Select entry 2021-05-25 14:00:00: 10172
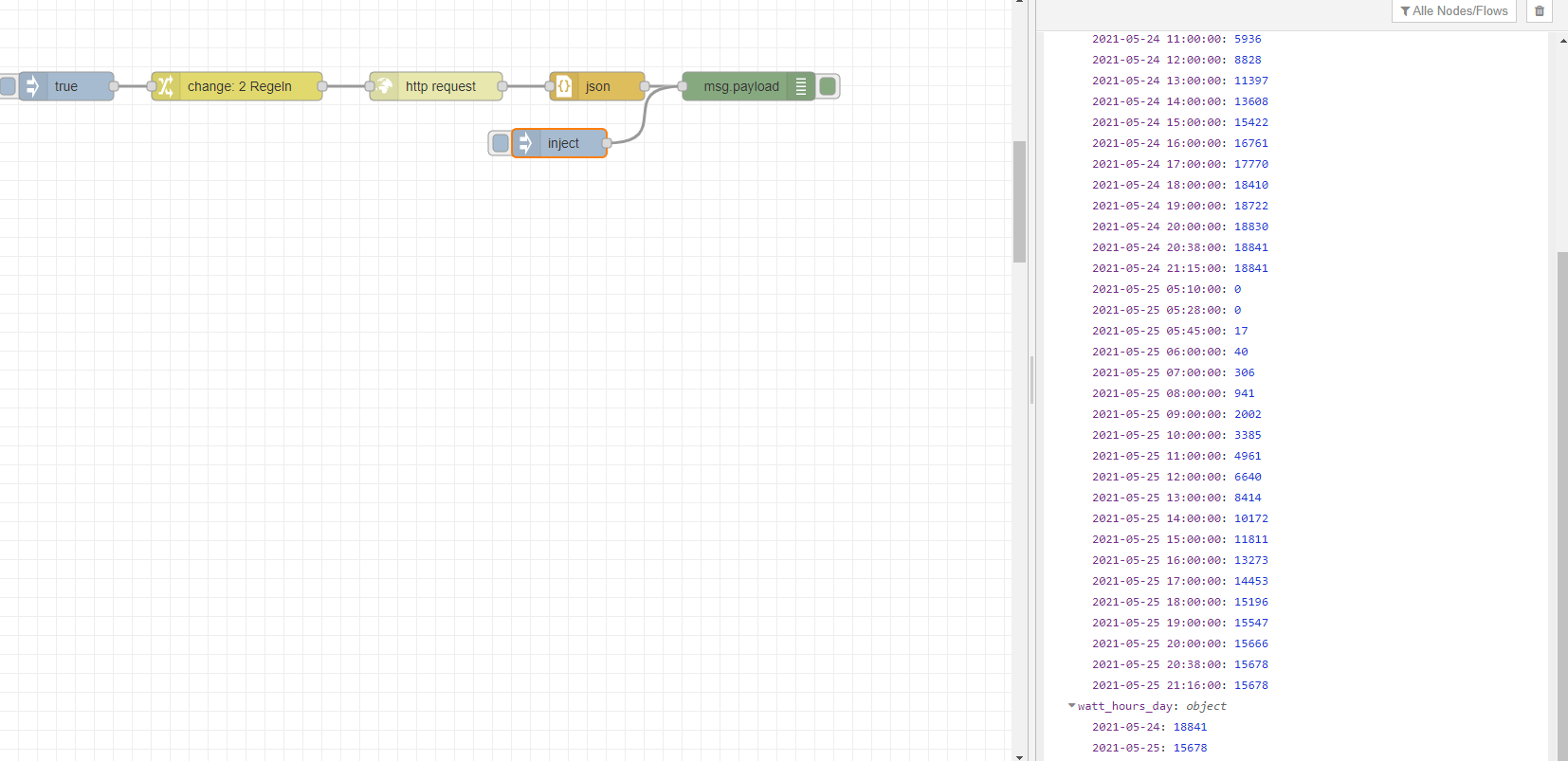Screen dimensions: 1568x761 [1180, 518]
